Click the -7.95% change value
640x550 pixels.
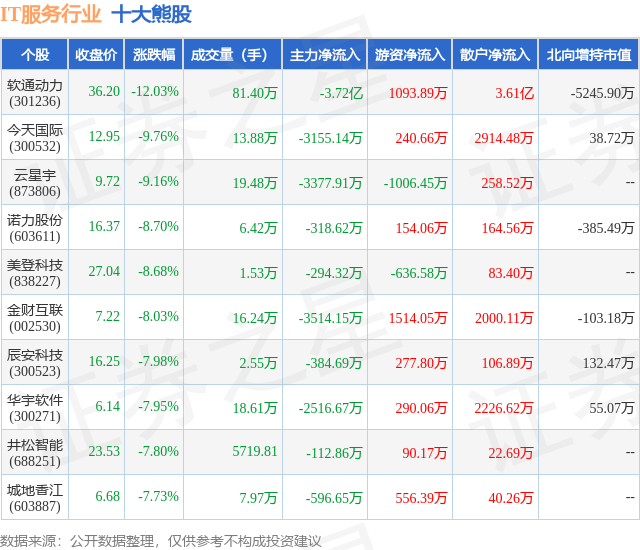pyautogui.click(x=158, y=406)
